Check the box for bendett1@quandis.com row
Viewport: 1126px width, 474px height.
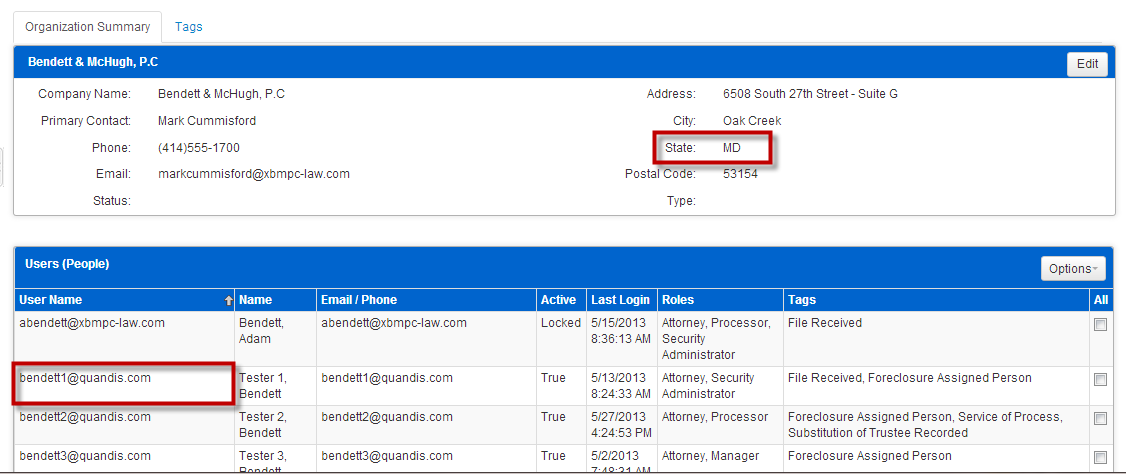pos(1100,380)
